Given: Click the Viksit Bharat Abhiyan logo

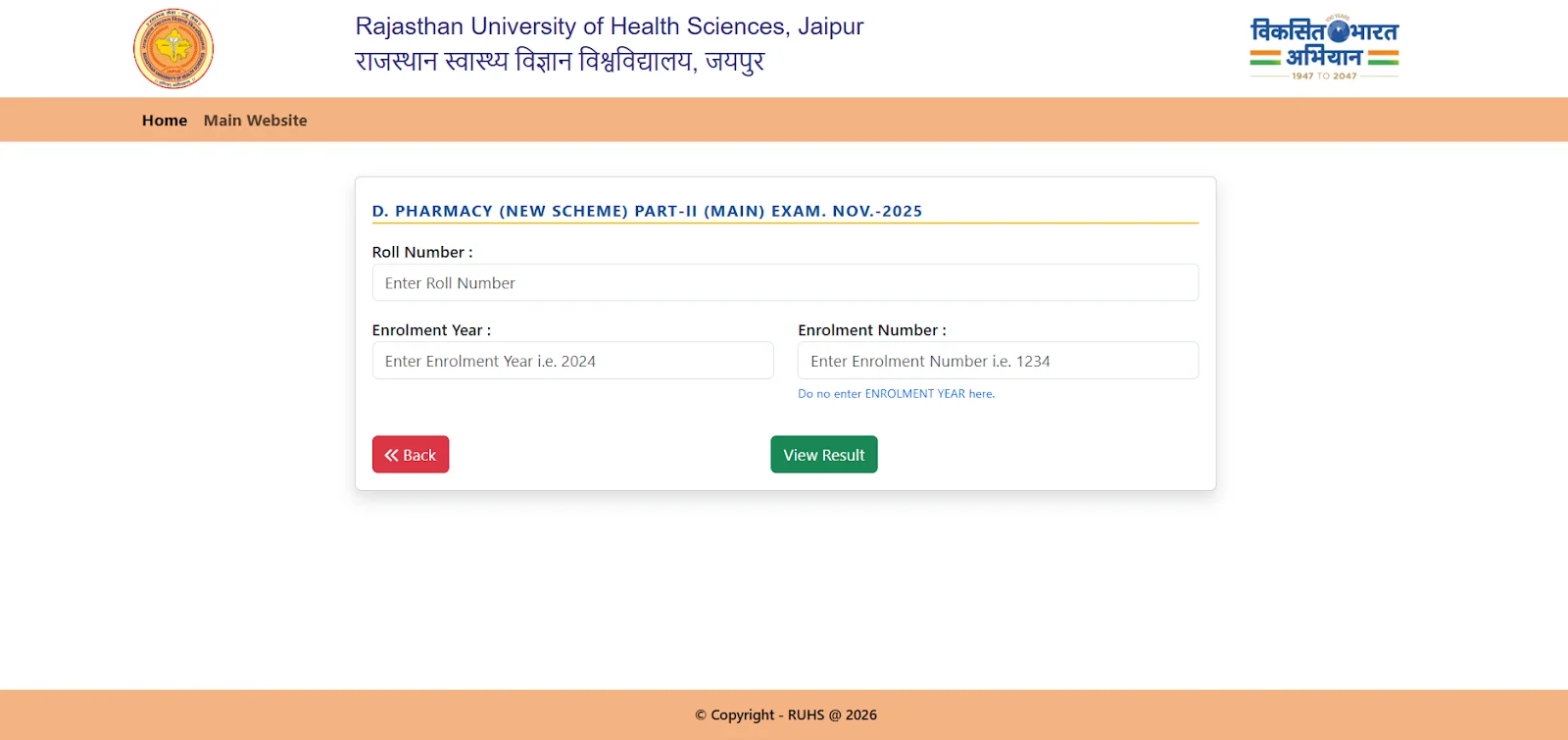Looking at the screenshot, I should [x=1324, y=47].
